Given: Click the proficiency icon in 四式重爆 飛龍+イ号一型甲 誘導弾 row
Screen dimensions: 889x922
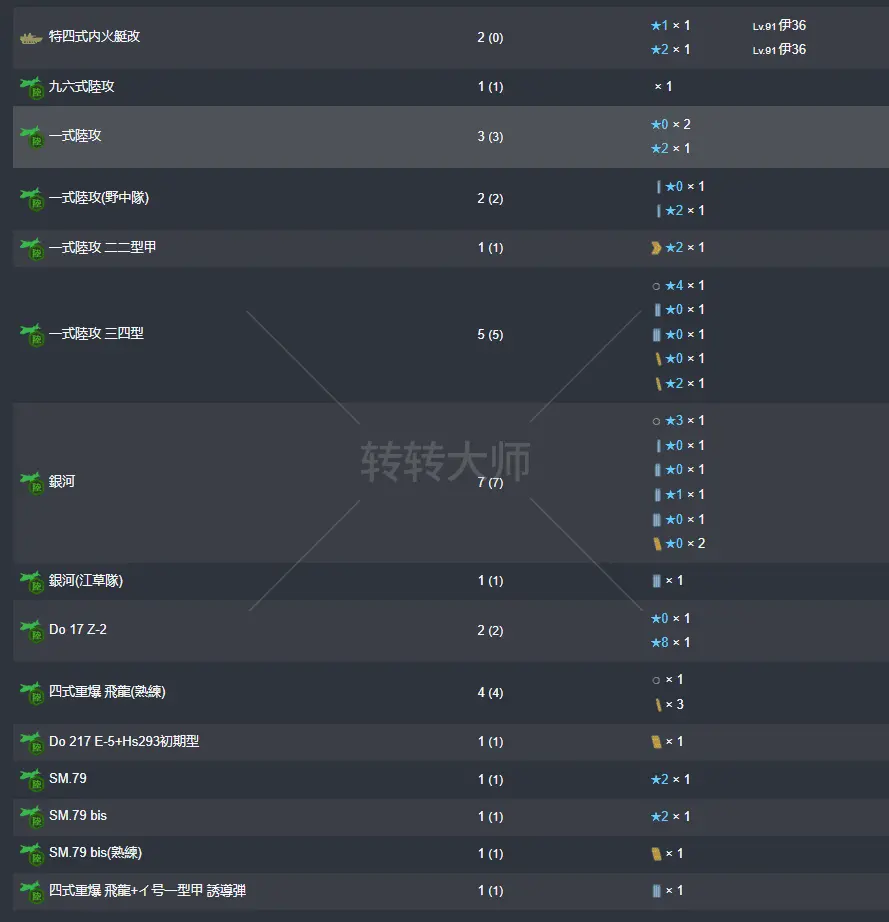Looking at the screenshot, I should (656, 891).
